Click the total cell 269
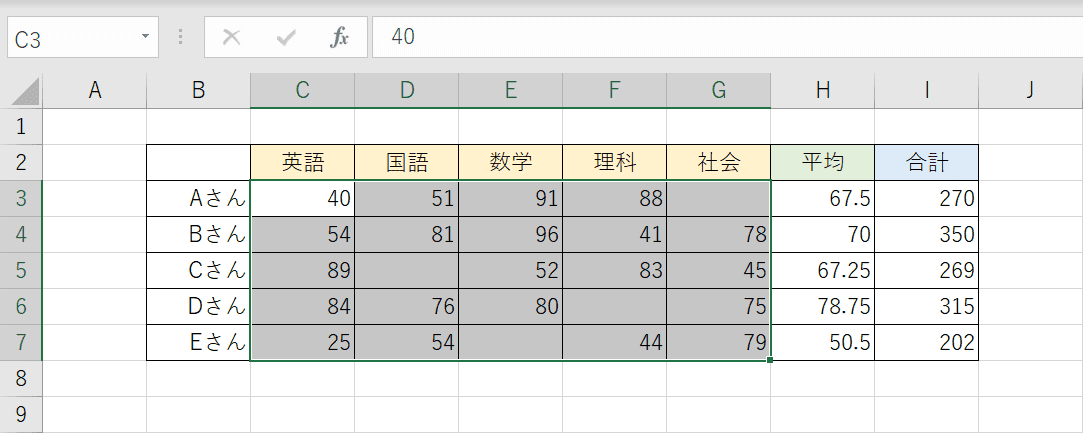 (927, 270)
